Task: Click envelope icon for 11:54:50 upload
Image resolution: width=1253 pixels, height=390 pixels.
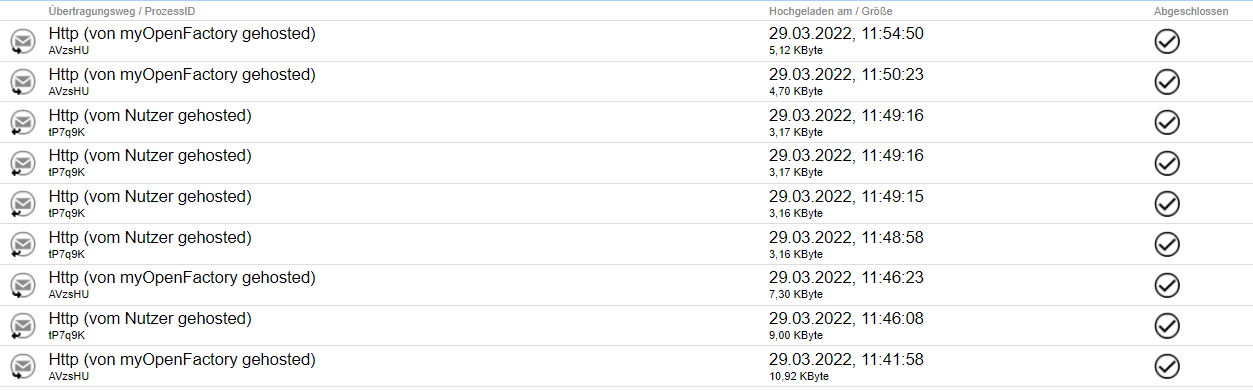Action: coord(22,41)
